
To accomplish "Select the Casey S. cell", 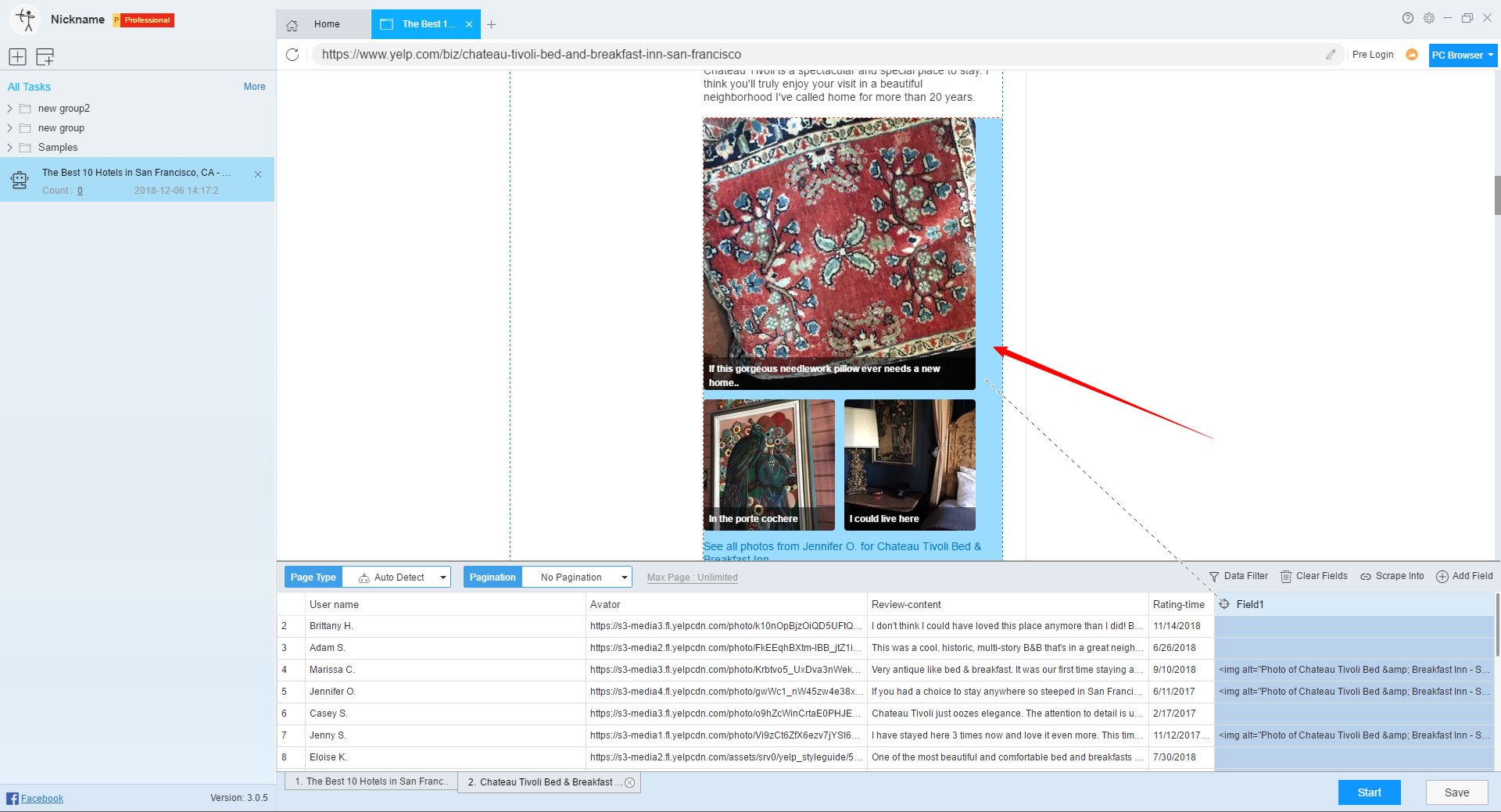I will 446,714.
